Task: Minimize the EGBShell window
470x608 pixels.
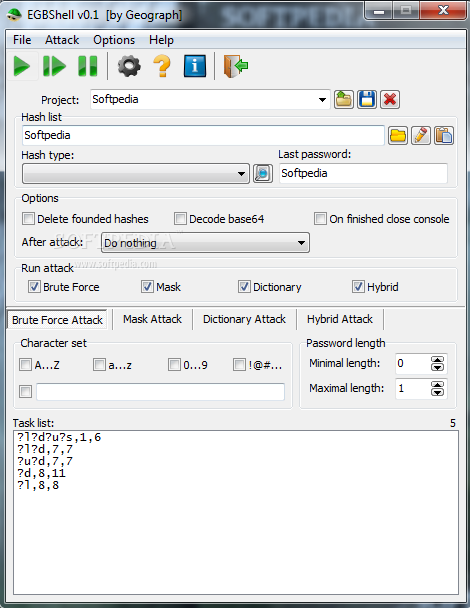Action: click(x=378, y=10)
